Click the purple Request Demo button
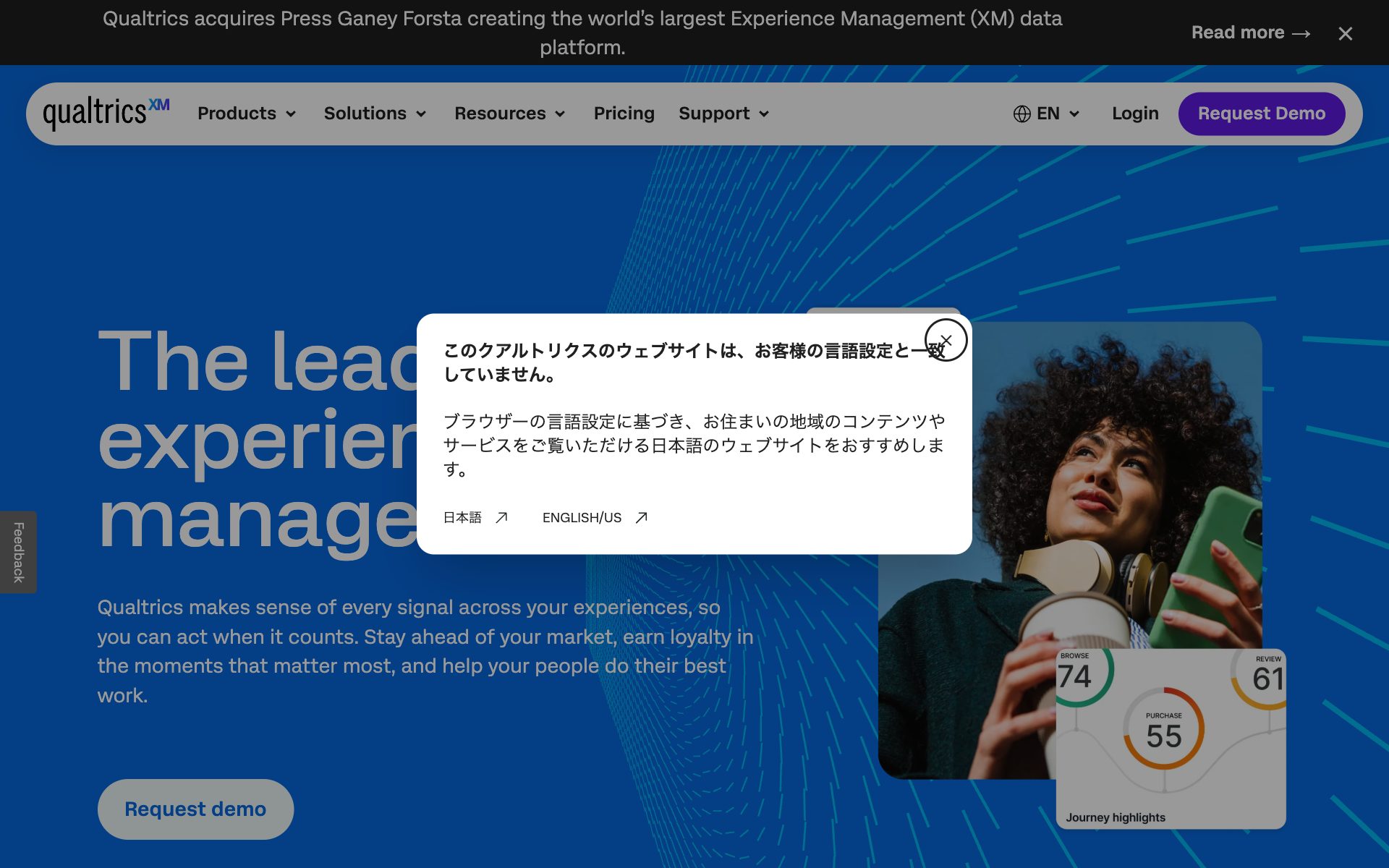The height and width of the screenshot is (868, 1389). tap(1261, 114)
